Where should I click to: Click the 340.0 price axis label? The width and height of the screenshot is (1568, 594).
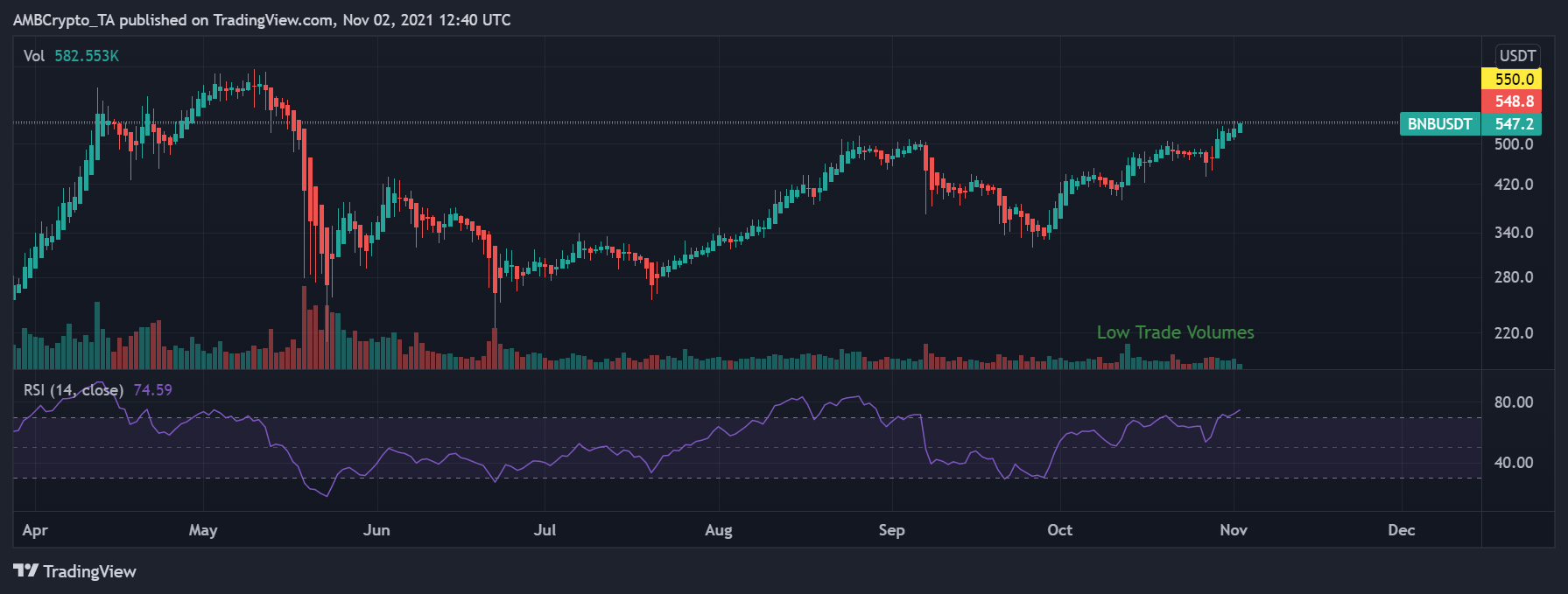1514,233
